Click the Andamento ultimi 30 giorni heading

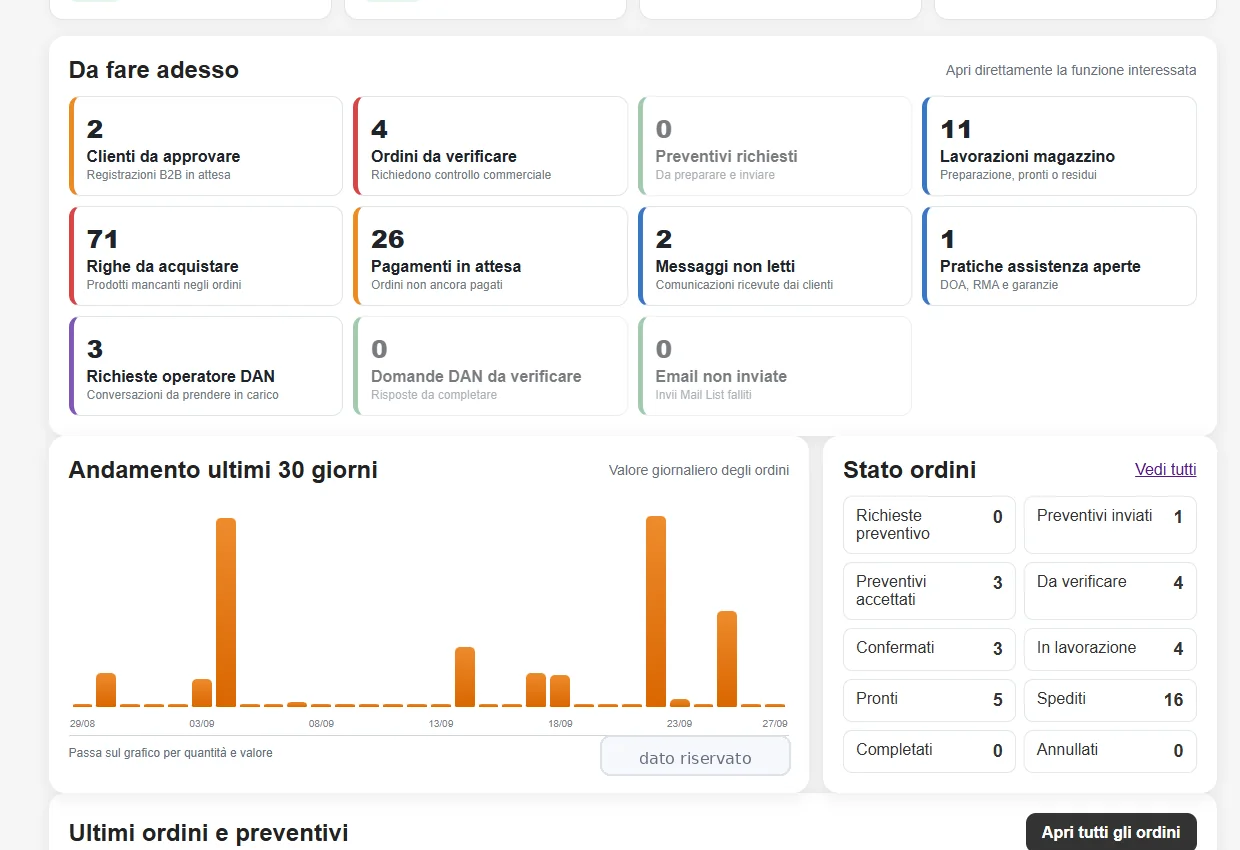point(223,470)
